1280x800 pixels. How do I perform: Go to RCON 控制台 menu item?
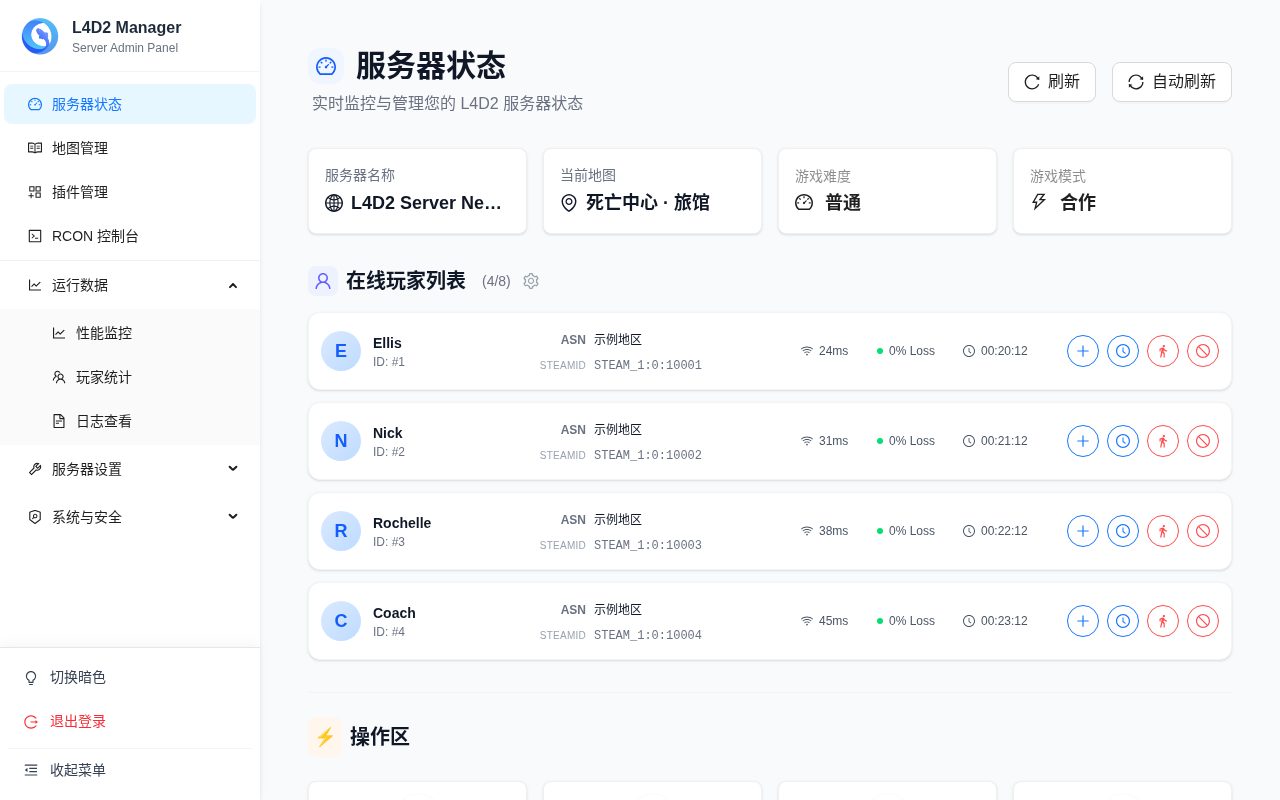coord(130,236)
